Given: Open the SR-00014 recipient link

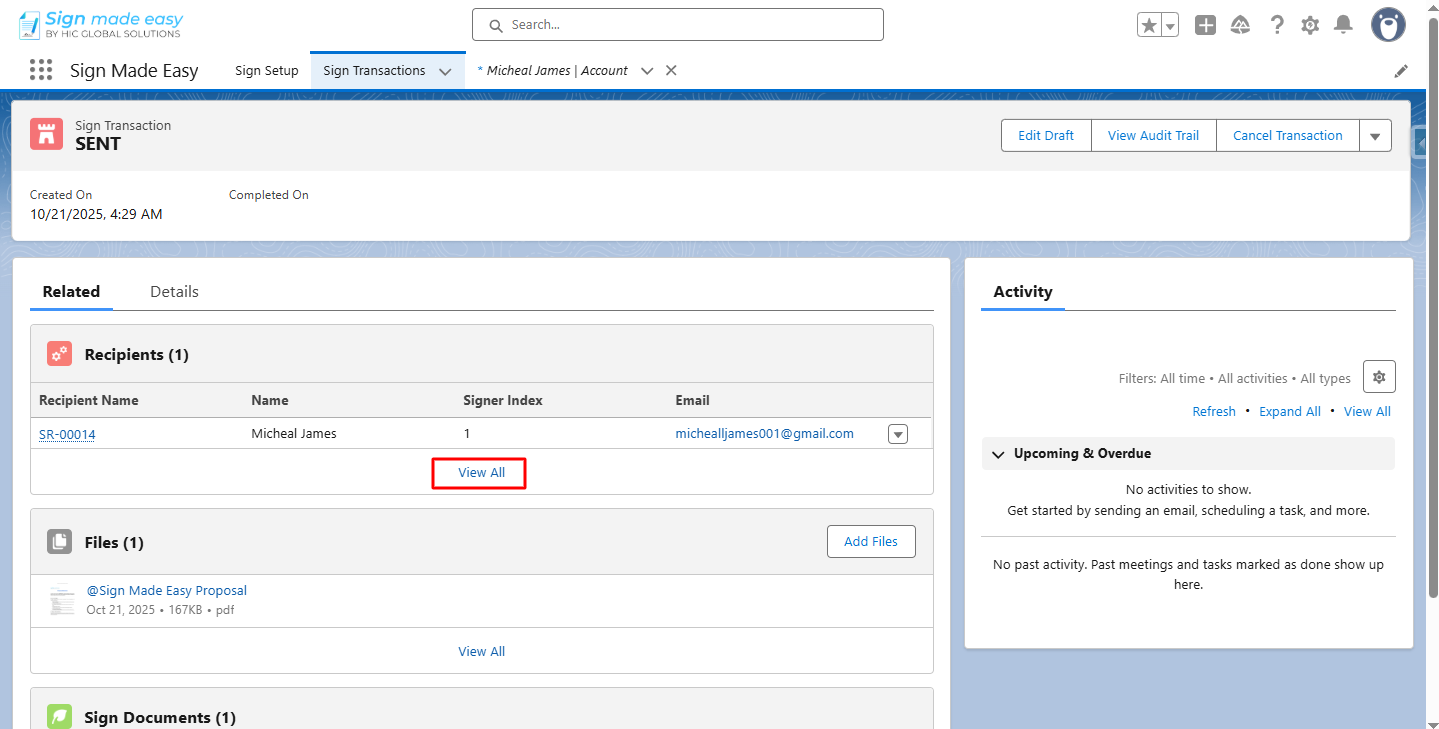Looking at the screenshot, I should [67, 434].
